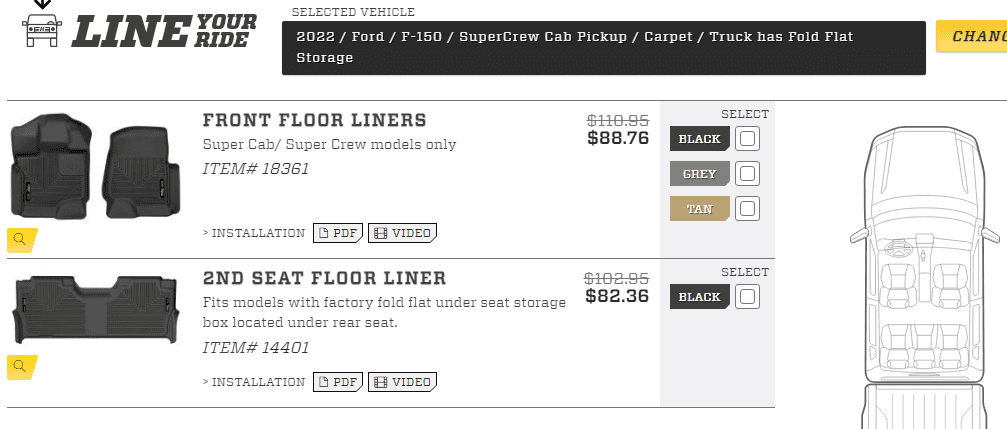Open the front floor liners installation PDF
This screenshot has height=429, width=1007.
(337, 233)
